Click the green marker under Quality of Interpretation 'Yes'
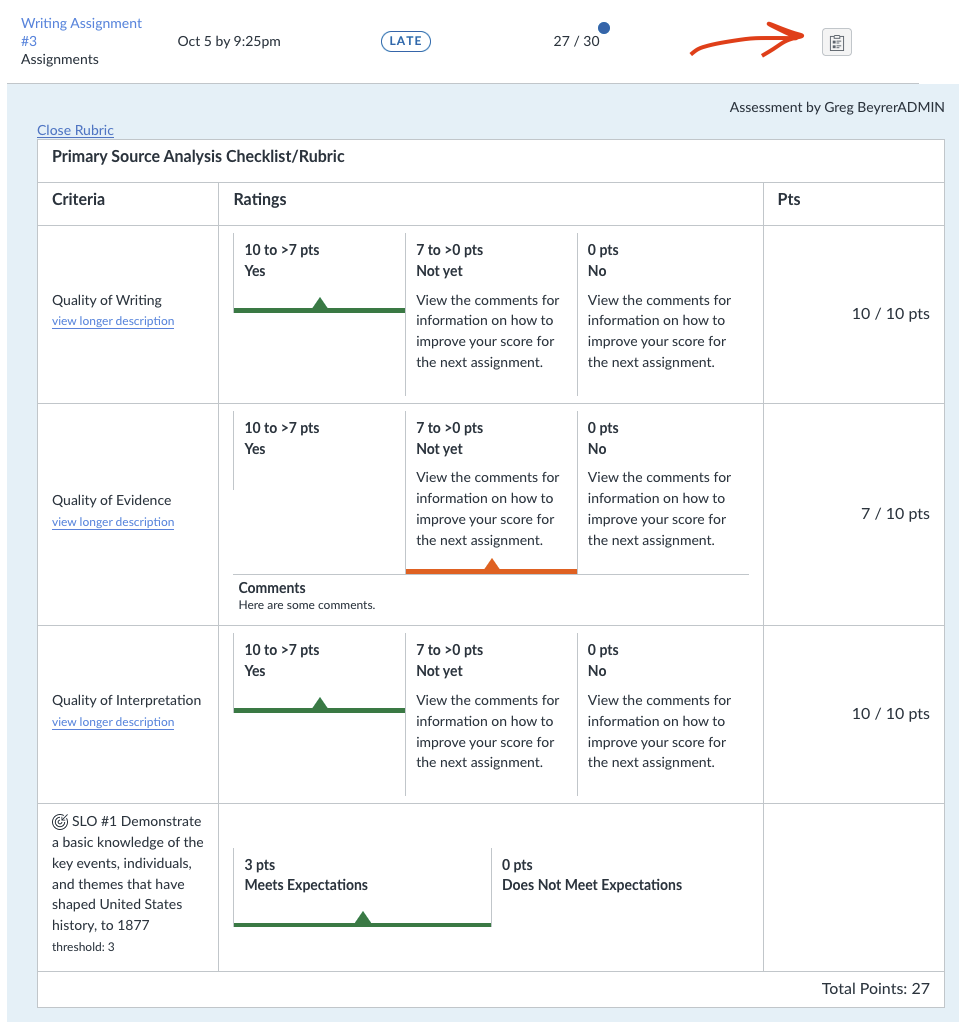 319,705
